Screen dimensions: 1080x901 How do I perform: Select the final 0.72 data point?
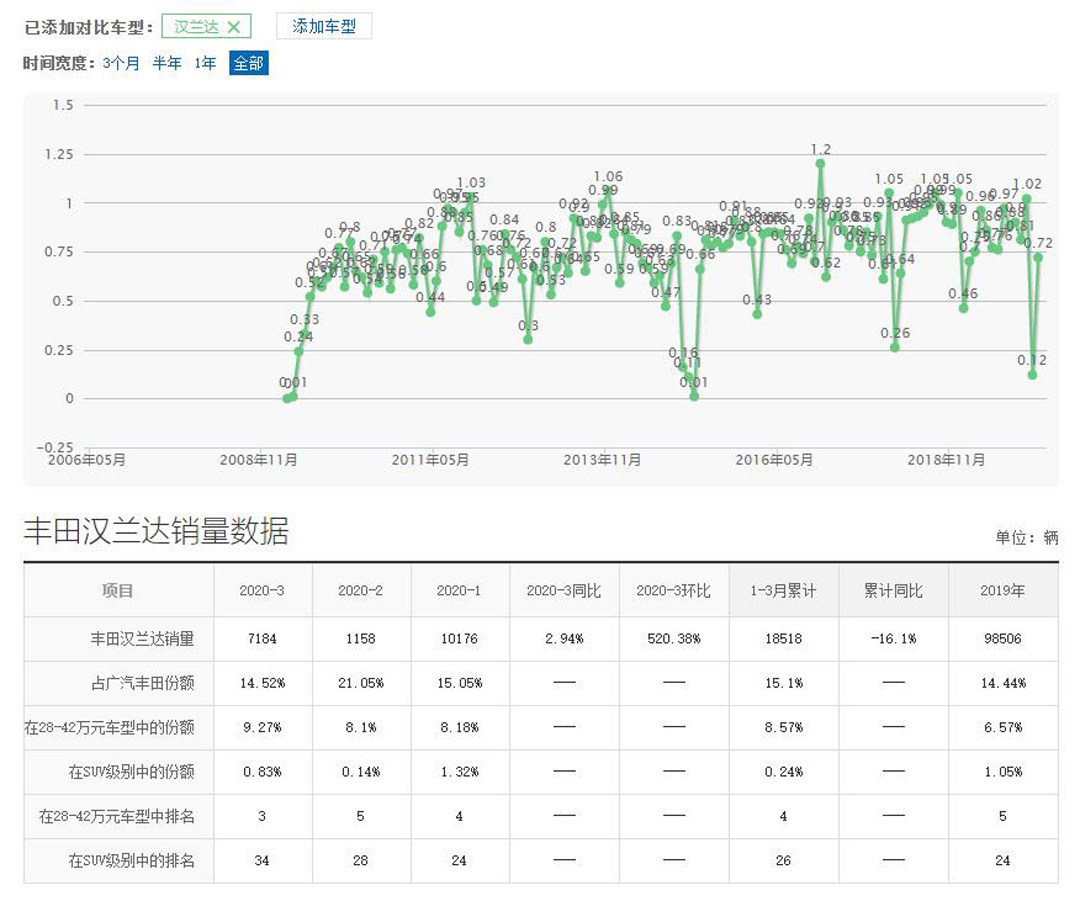click(x=1038, y=257)
